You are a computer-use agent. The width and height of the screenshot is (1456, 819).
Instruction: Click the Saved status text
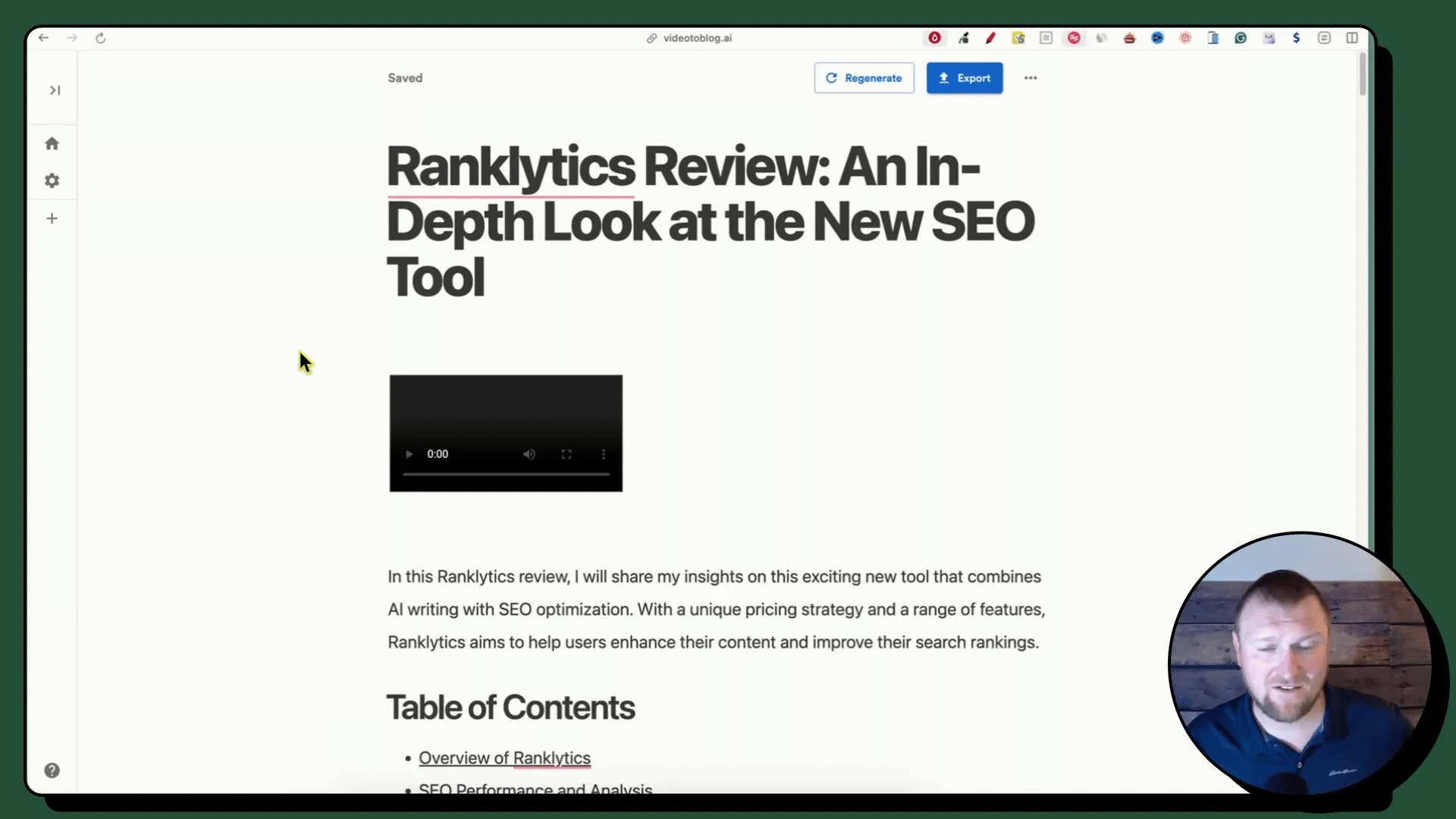point(405,78)
